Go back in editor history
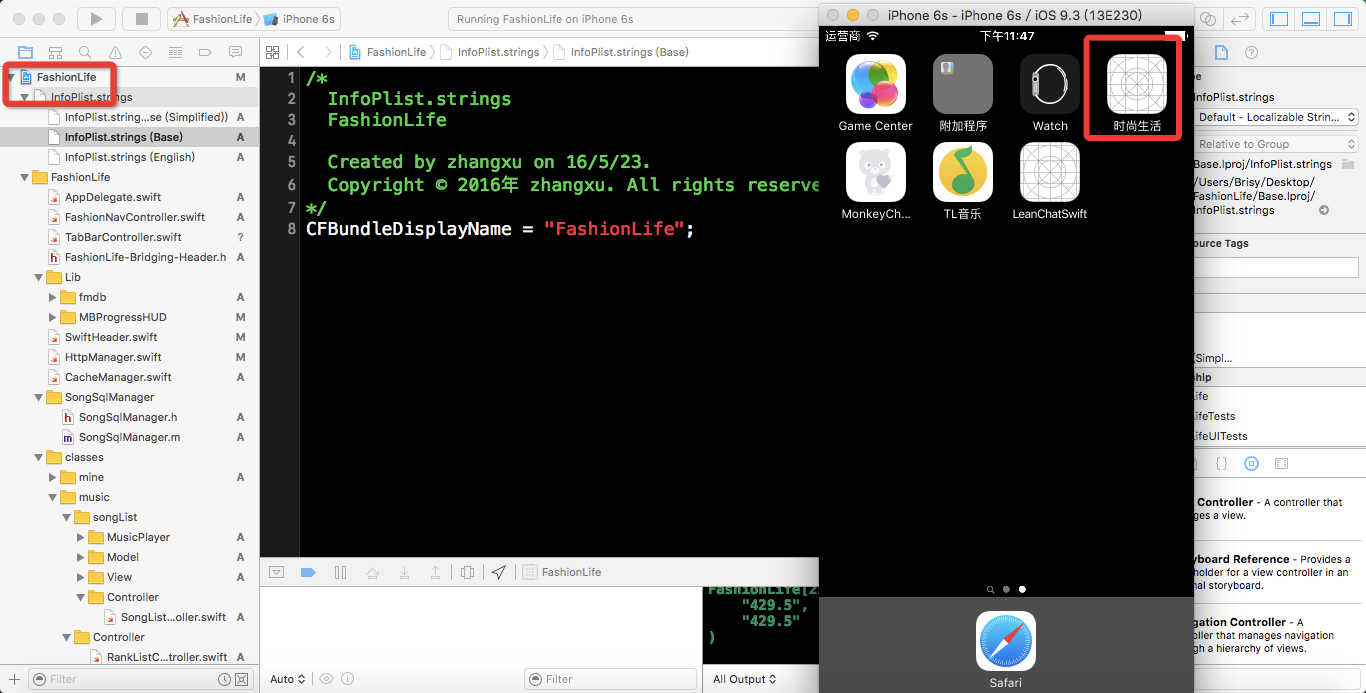The height and width of the screenshot is (693, 1366). click(301, 52)
